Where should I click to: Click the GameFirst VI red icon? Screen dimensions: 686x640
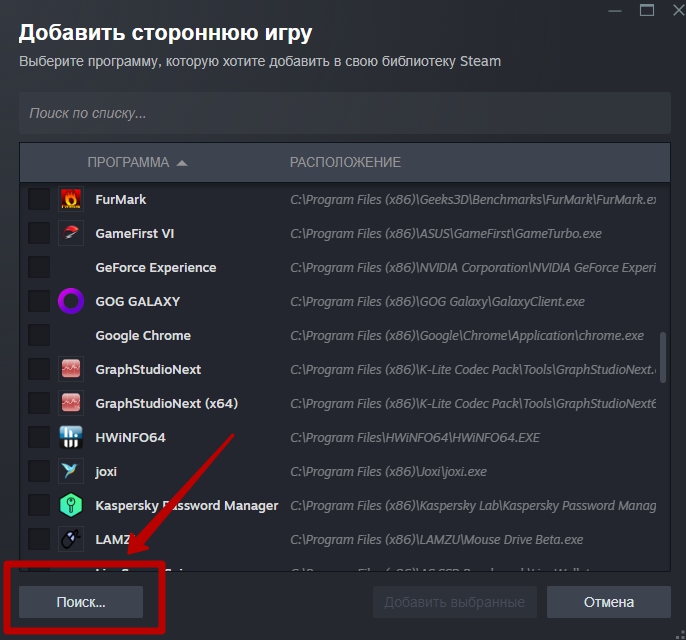click(x=70, y=234)
